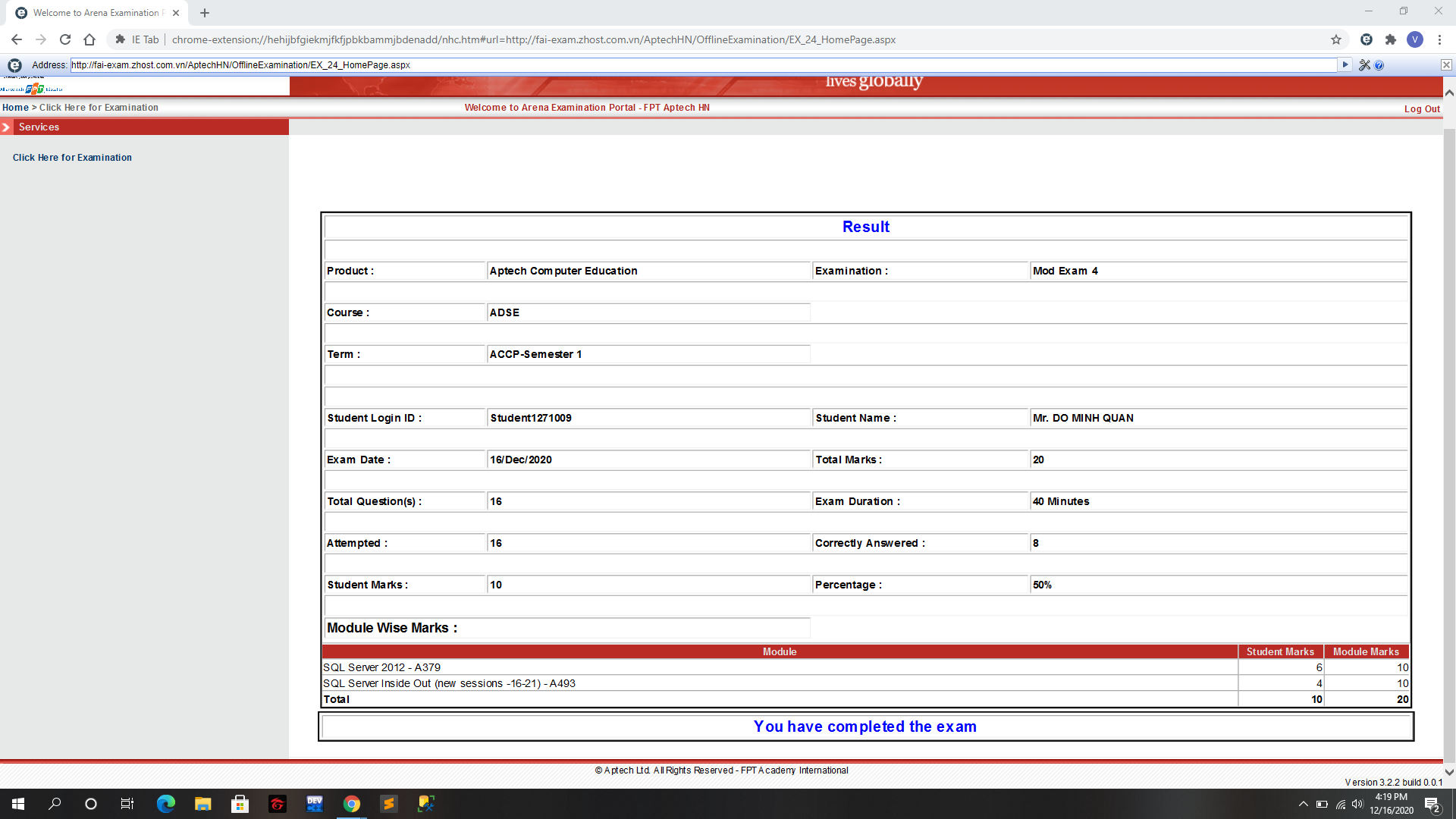Click the Log Out link

1422,109
